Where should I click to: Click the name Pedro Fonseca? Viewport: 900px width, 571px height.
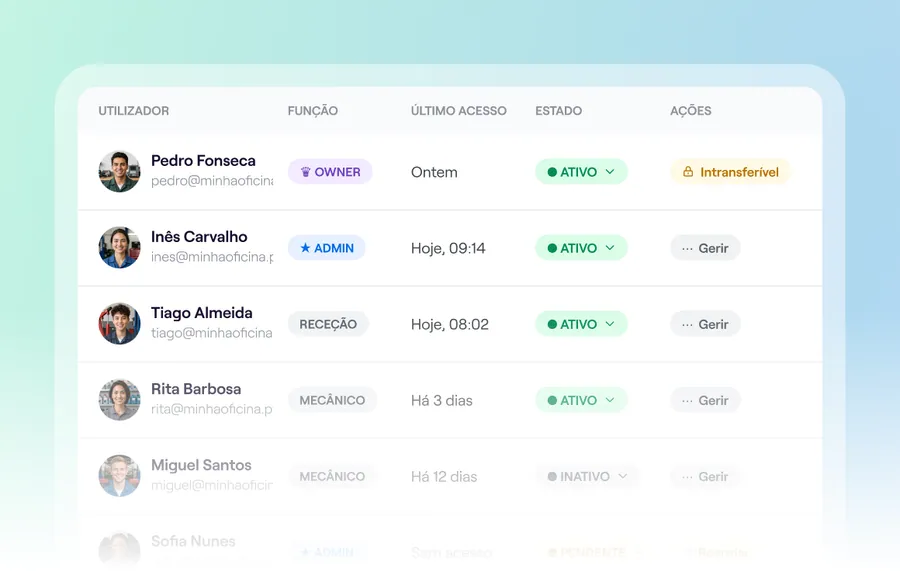203,161
